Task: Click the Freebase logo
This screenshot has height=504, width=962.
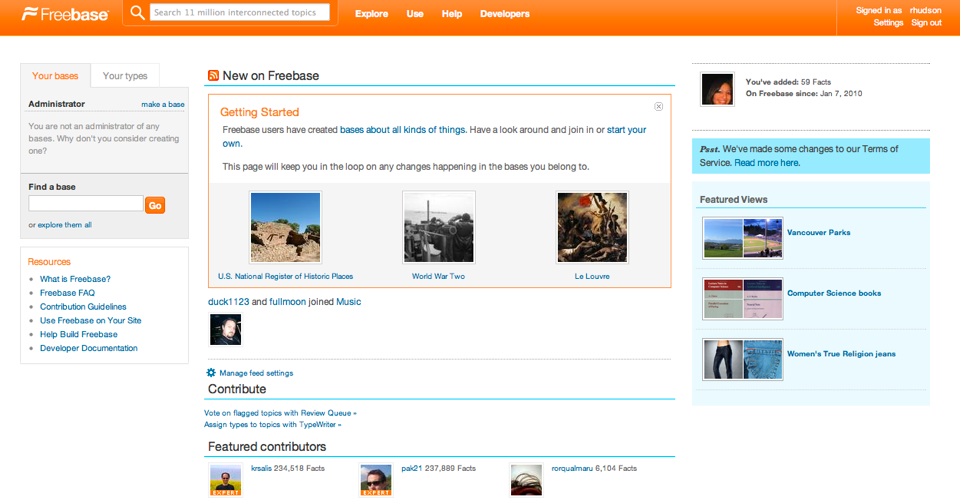Action: [x=65, y=14]
